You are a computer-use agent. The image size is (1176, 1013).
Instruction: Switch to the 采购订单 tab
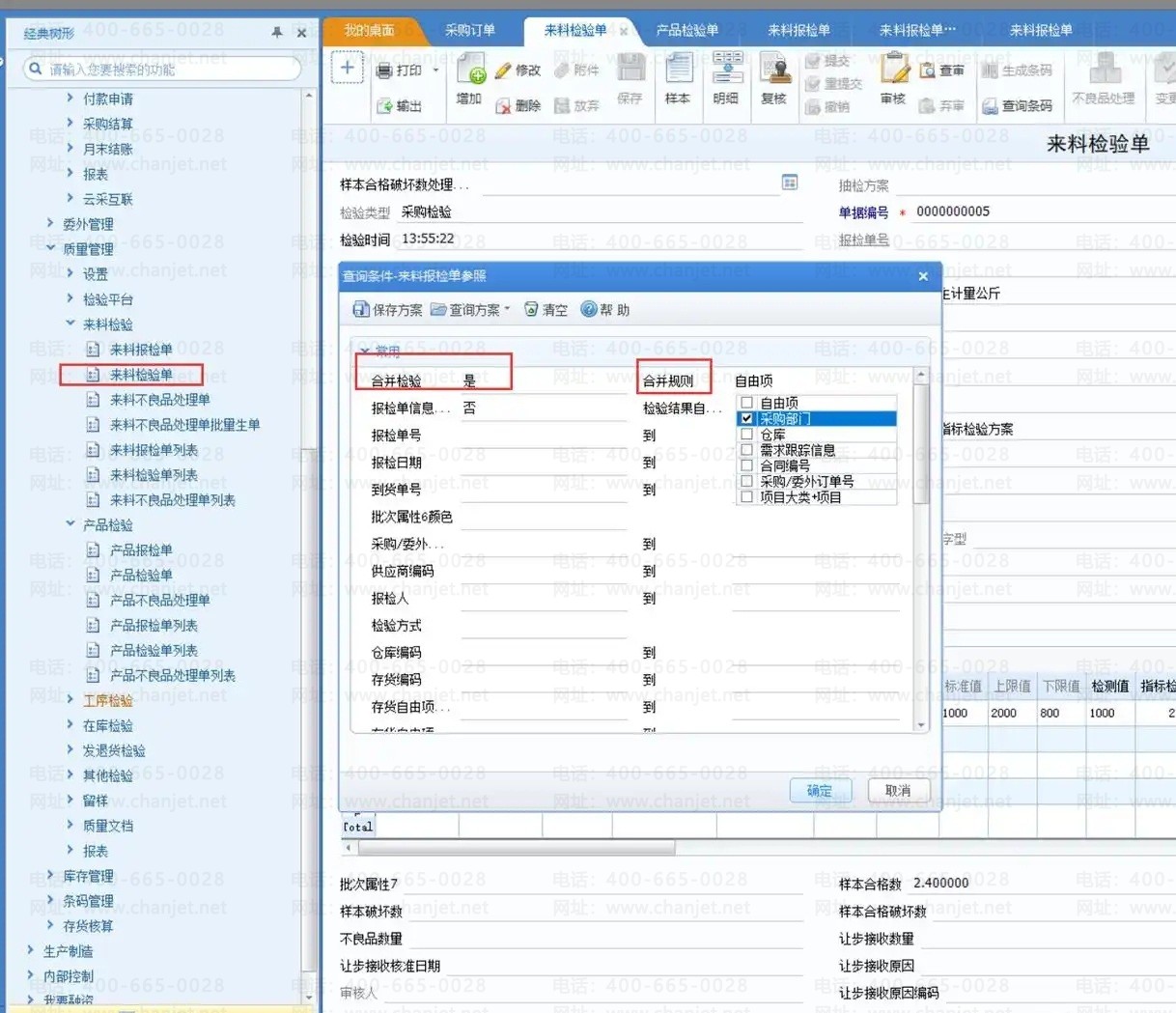(x=469, y=30)
